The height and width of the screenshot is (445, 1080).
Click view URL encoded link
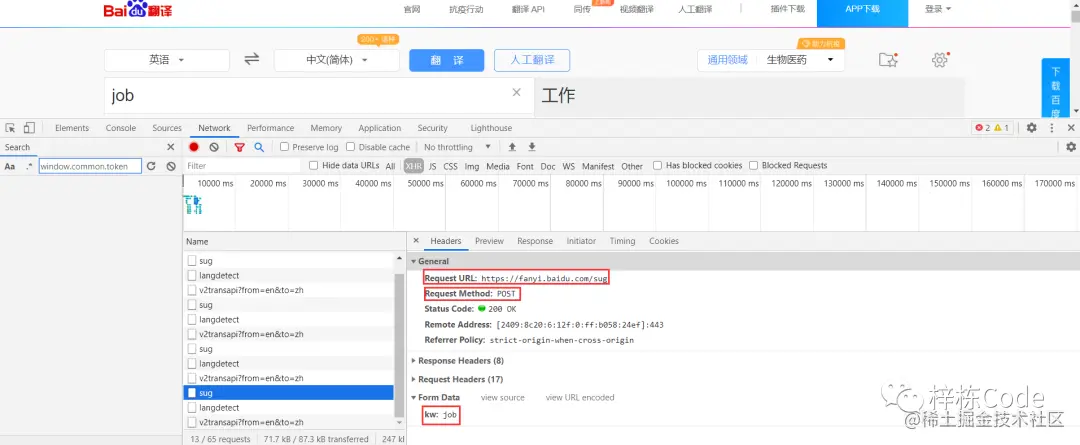[580, 397]
